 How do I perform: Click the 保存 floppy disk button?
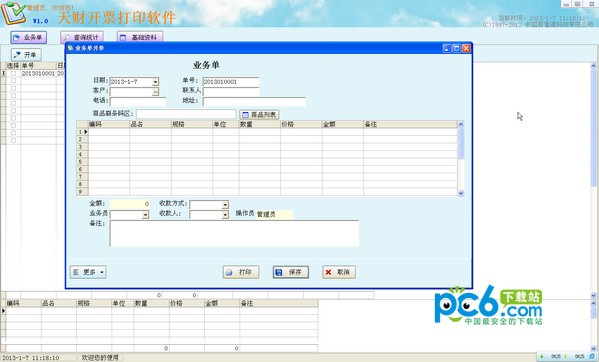coord(291,272)
